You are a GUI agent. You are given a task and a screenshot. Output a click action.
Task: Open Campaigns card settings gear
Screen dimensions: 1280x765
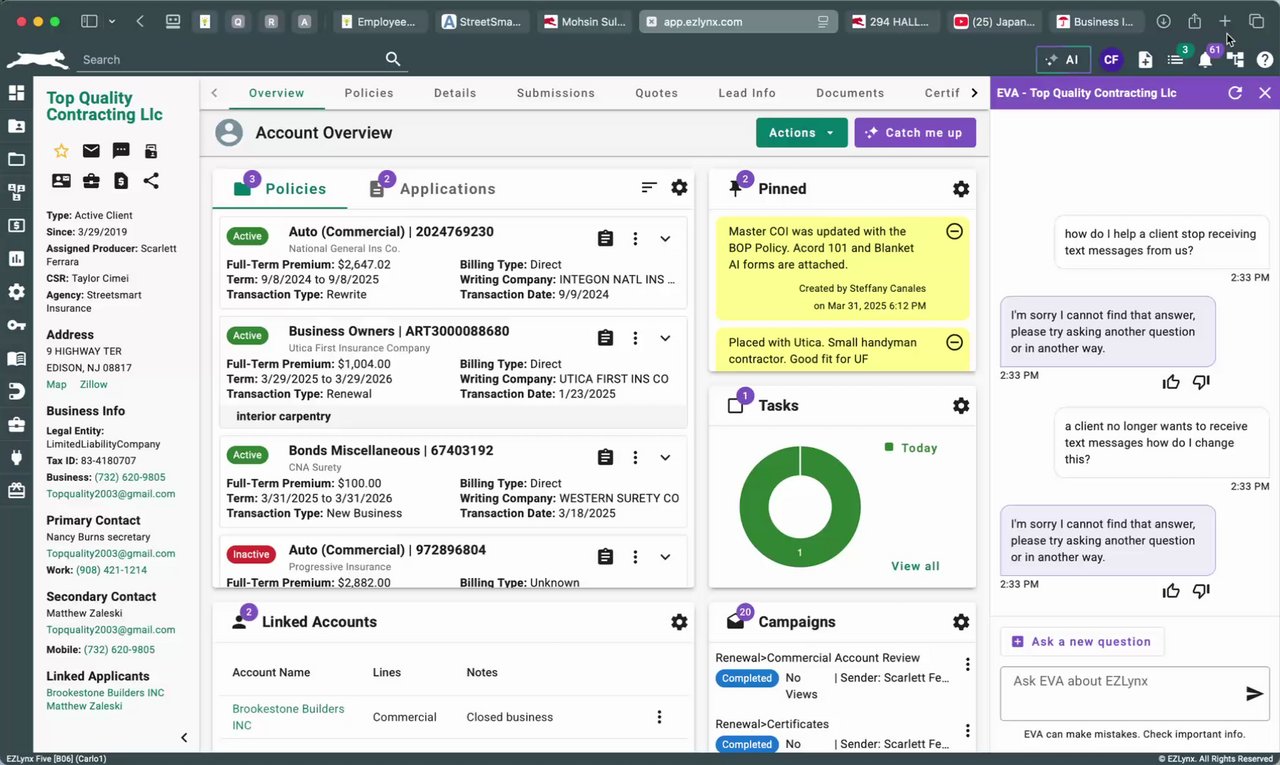click(961, 622)
